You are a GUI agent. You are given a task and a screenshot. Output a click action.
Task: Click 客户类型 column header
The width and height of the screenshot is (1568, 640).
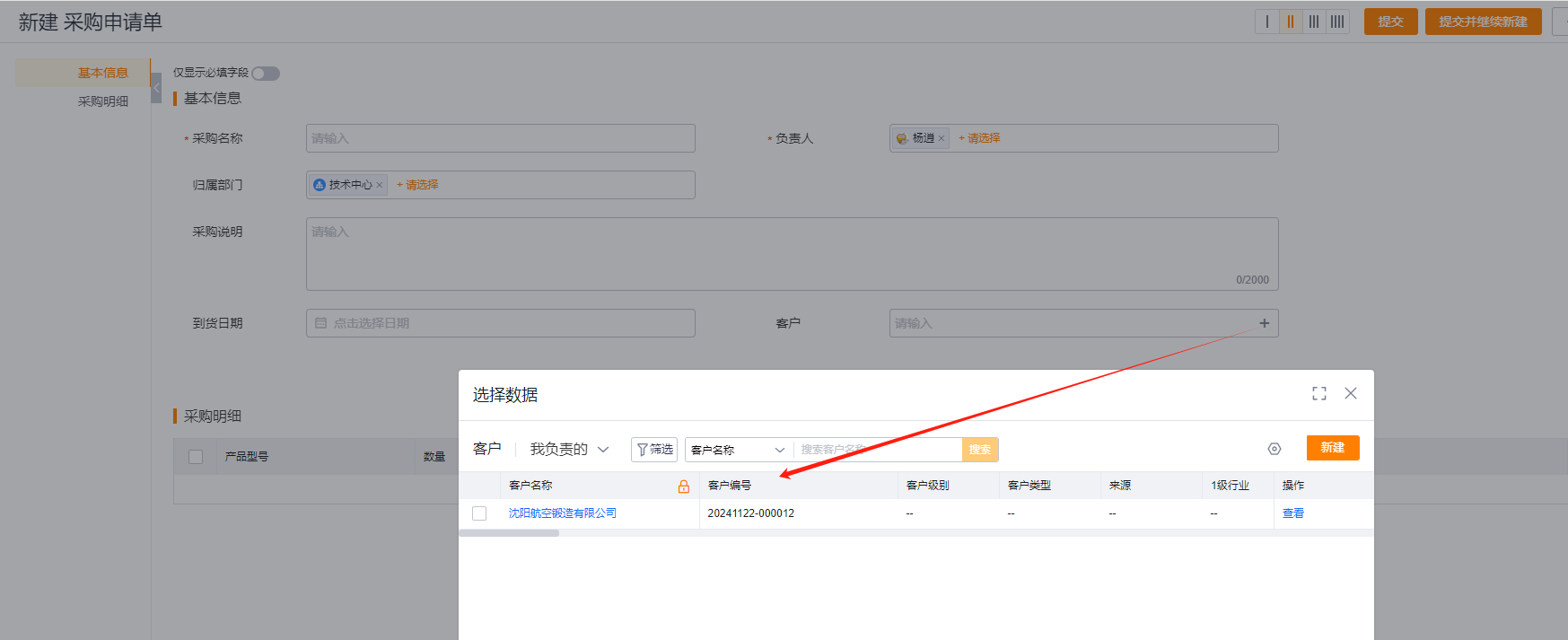tap(1029, 486)
